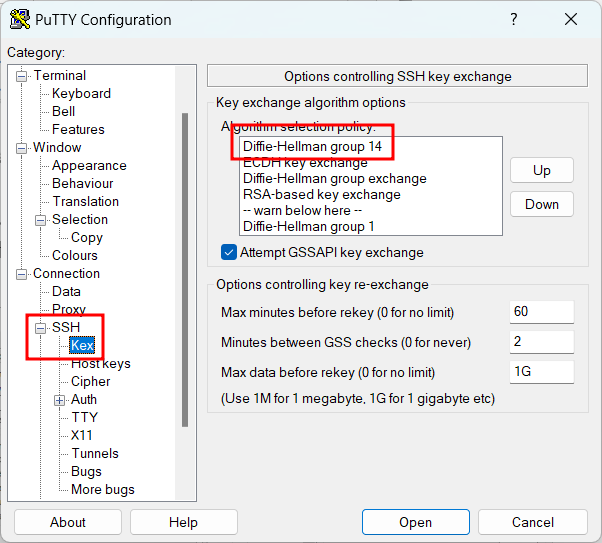The height and width of the screenshot is (543, 602).
Task: Select Diffie-Hellman group 14 in list
Action: (370, 146)
